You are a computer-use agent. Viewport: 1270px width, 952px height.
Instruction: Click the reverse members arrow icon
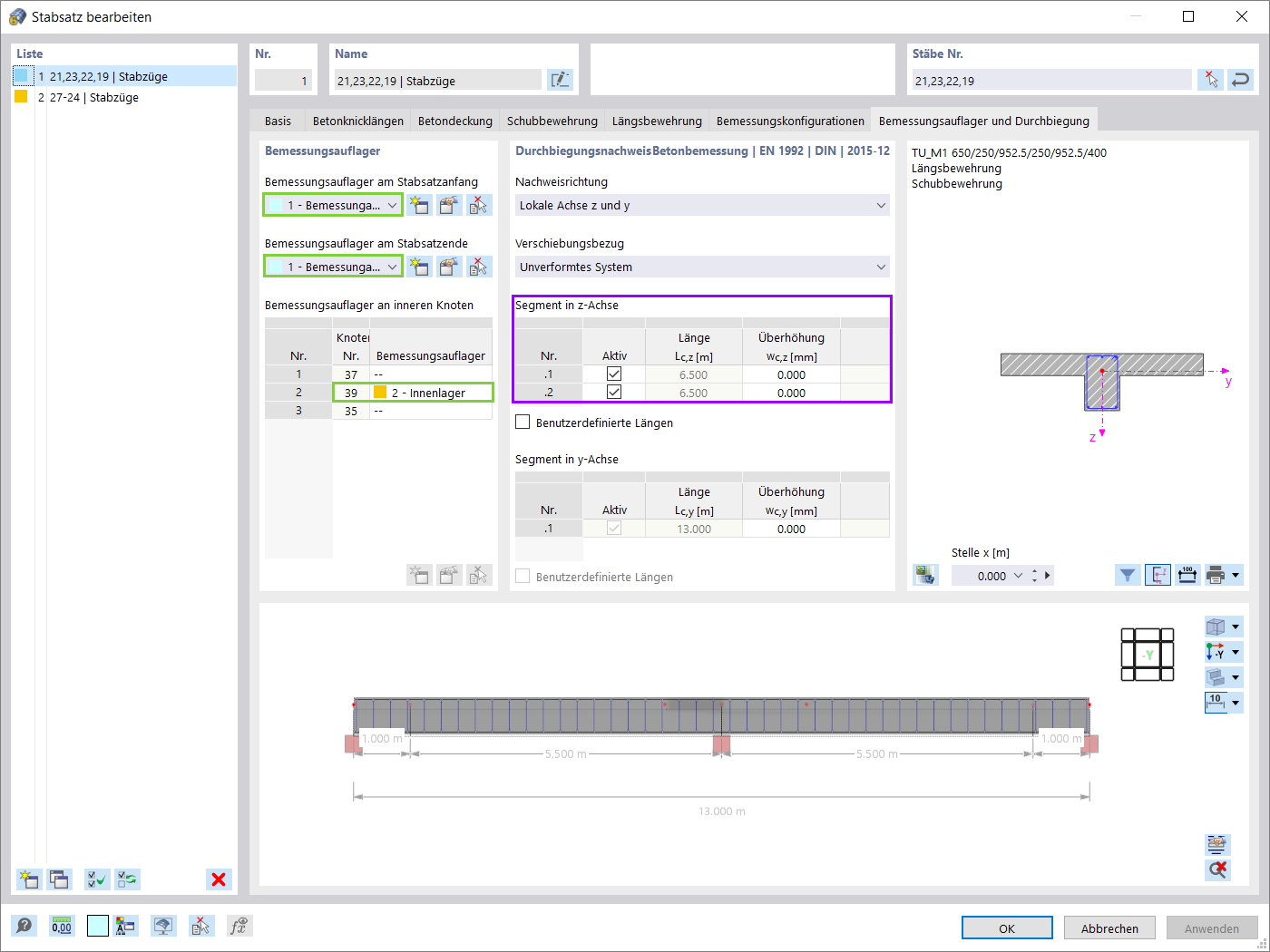1240,80
